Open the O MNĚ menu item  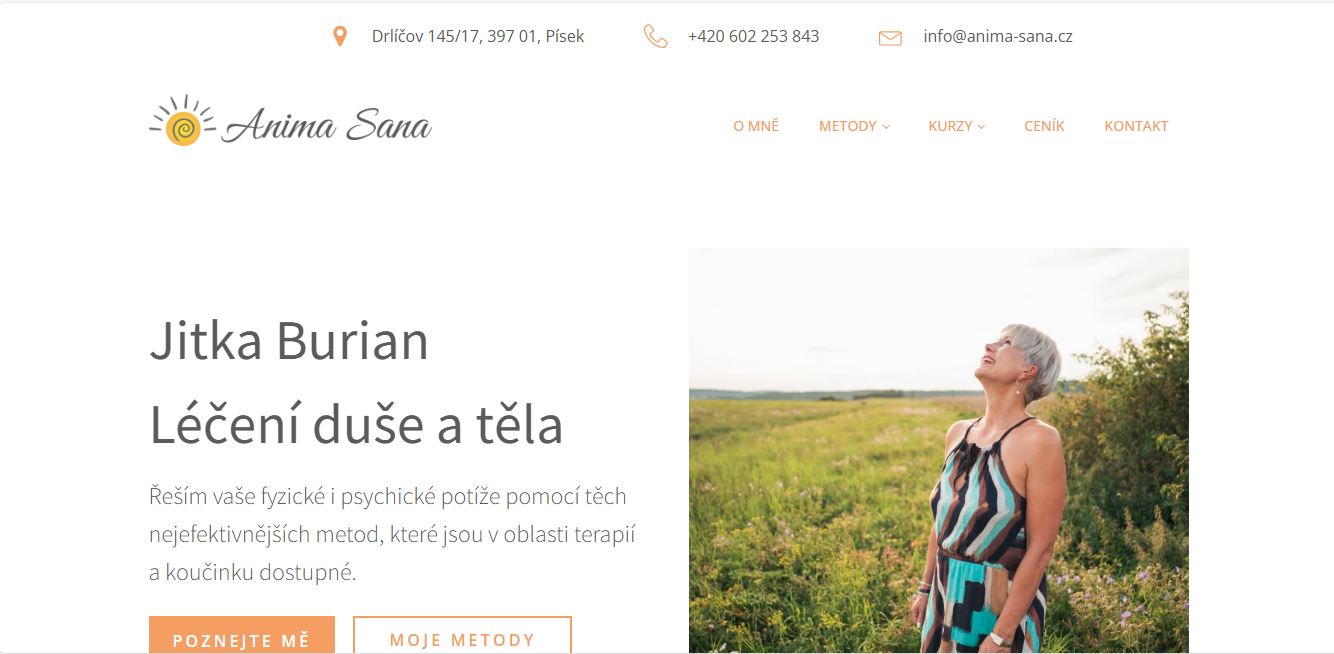[756, 126]
